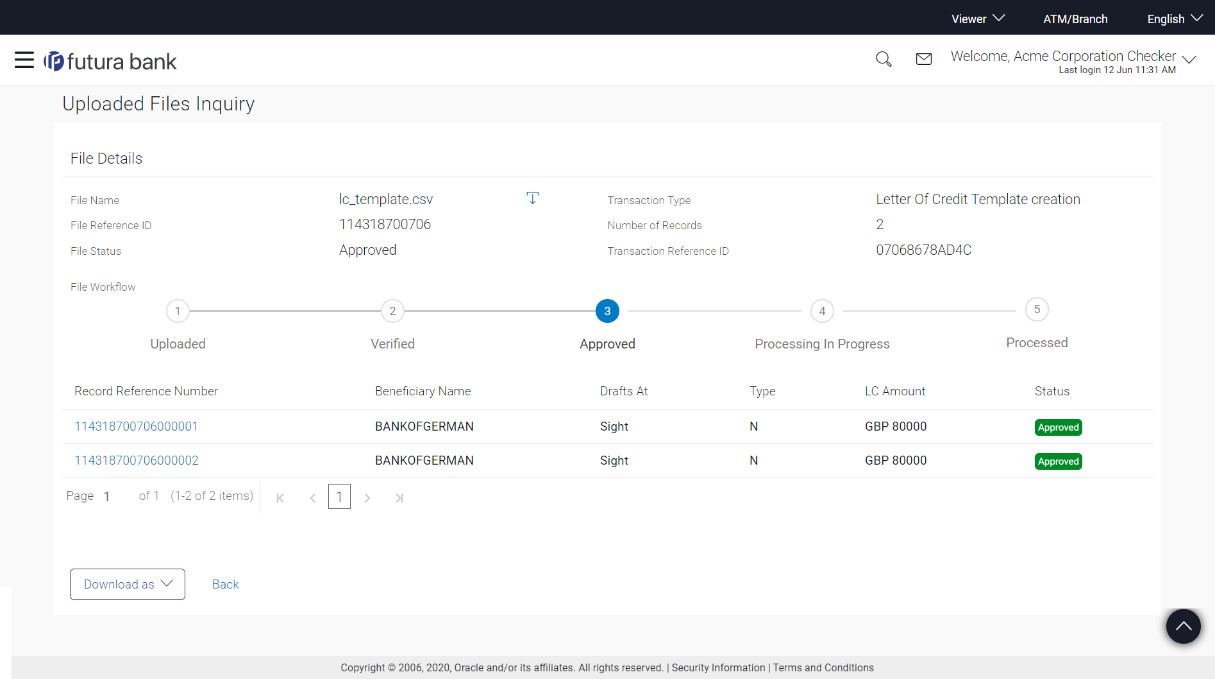The image size is (1215, 679).
Task: Click Transaction Reference ID 07068678AD4C
Action: pyautogui.click(x=924, y=250)
